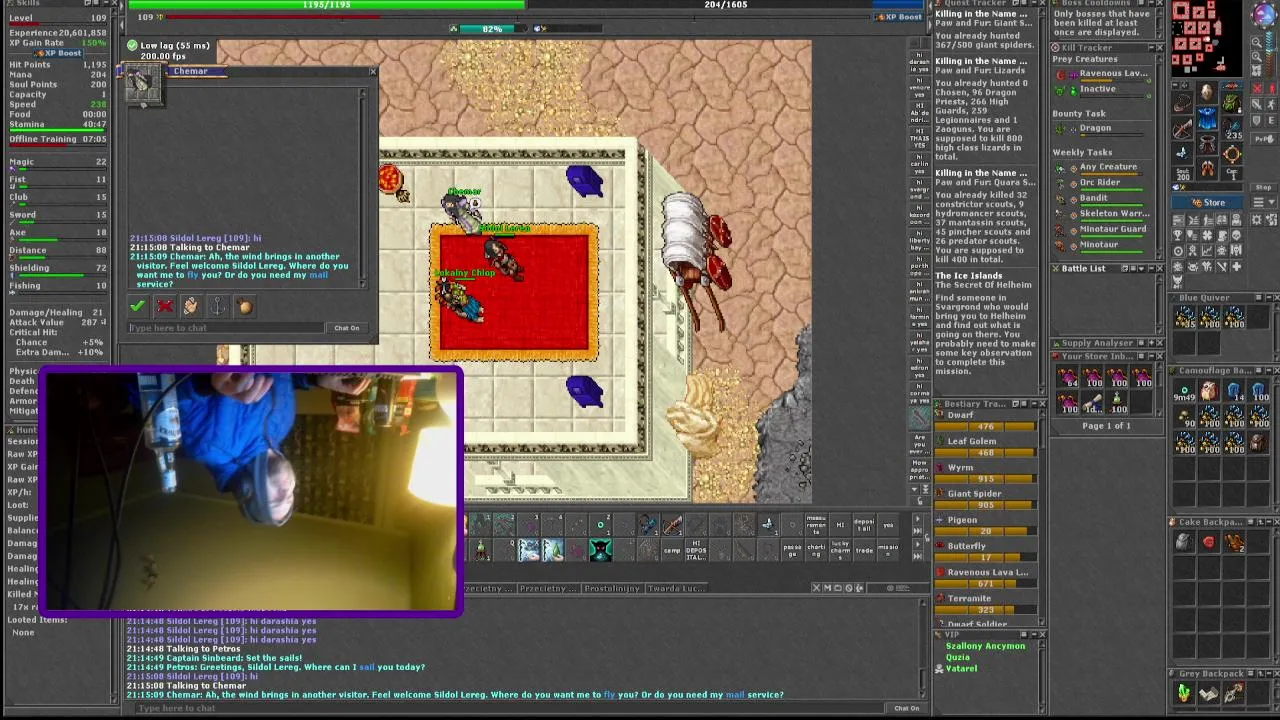Toggle chase opponent mode
The image size is (1280, 720).
pyautogui.click(x=1269, y=105)
